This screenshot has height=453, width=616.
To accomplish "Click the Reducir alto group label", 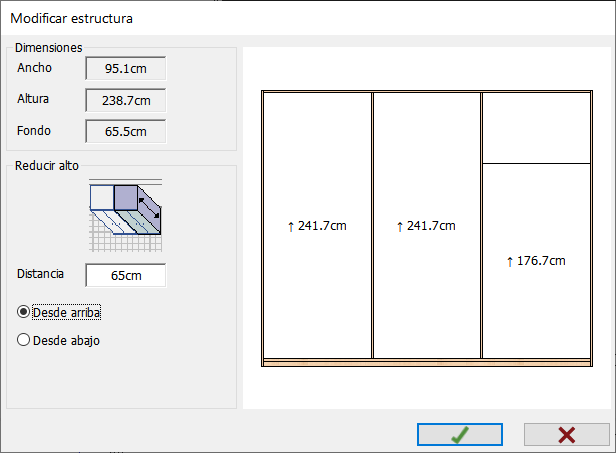I will pyautogui.click(x=47, y=165).
